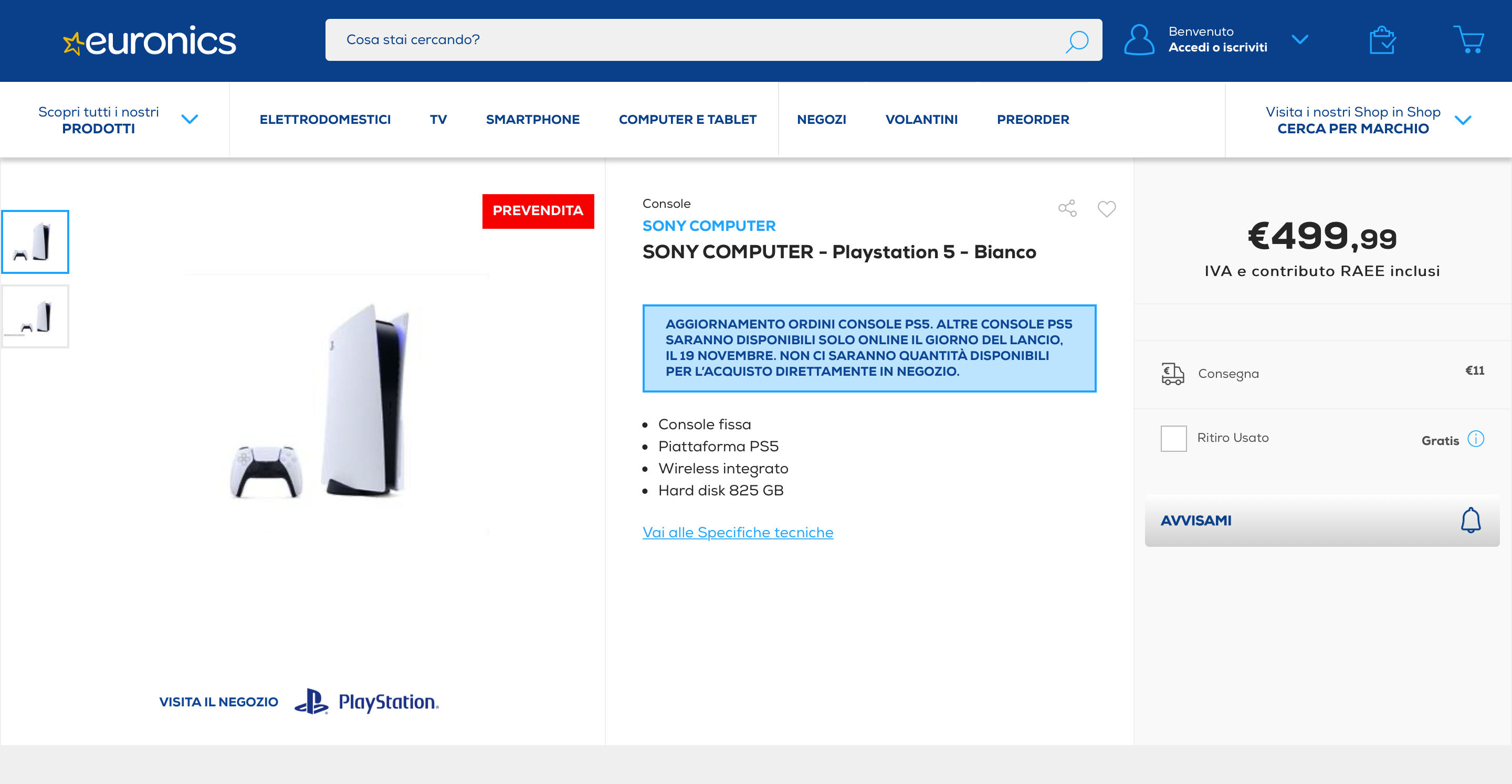
Task: Click the user account avatar icon
Action: (x=1139, y=39)
